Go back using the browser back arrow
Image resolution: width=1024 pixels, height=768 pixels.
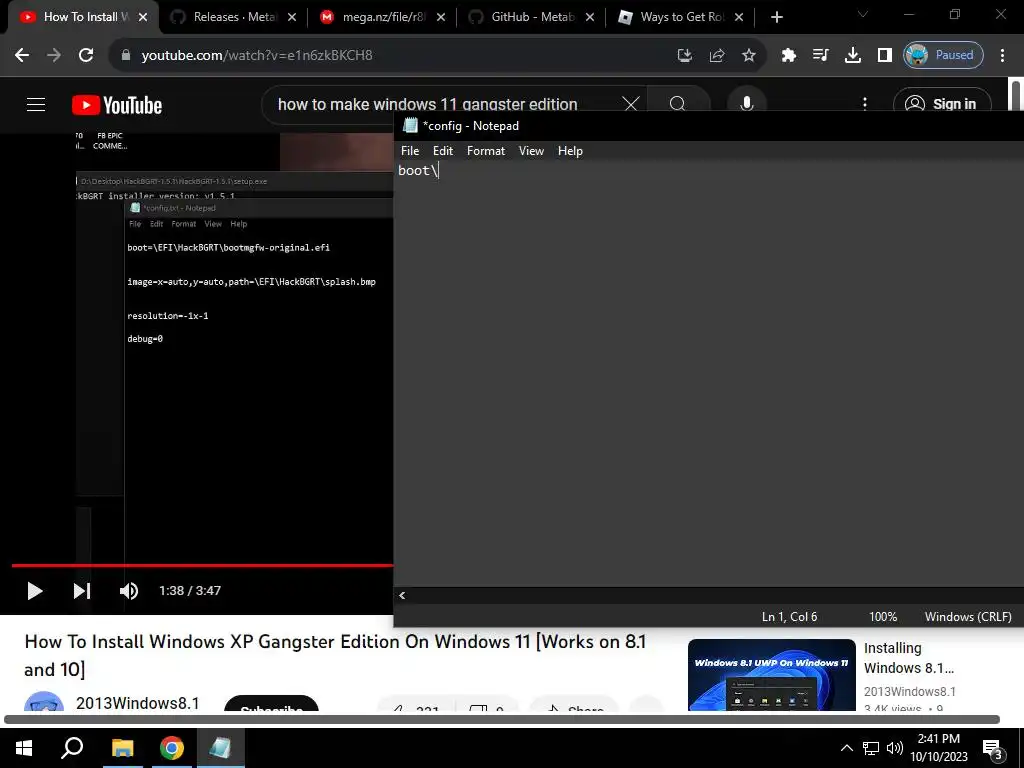coord(22,56)
